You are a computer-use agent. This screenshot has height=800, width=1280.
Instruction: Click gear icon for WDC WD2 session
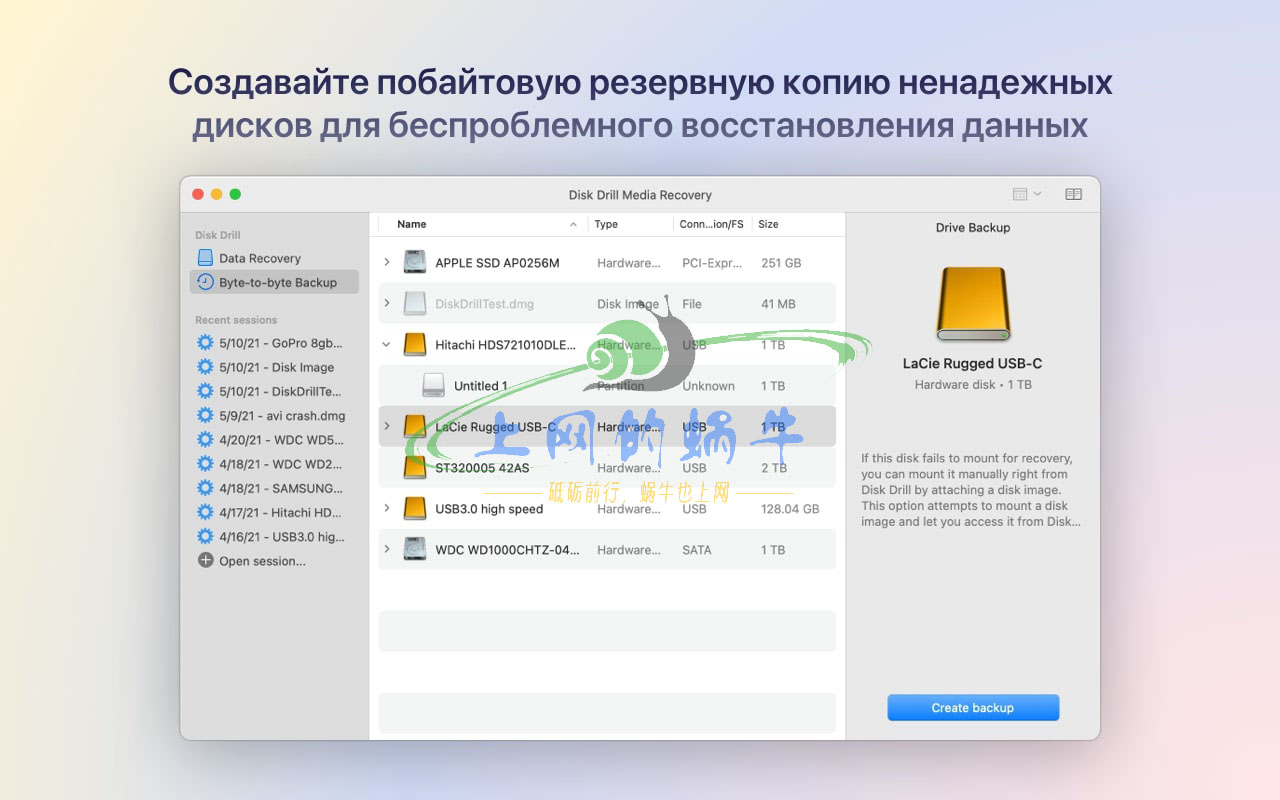point(205,464)
